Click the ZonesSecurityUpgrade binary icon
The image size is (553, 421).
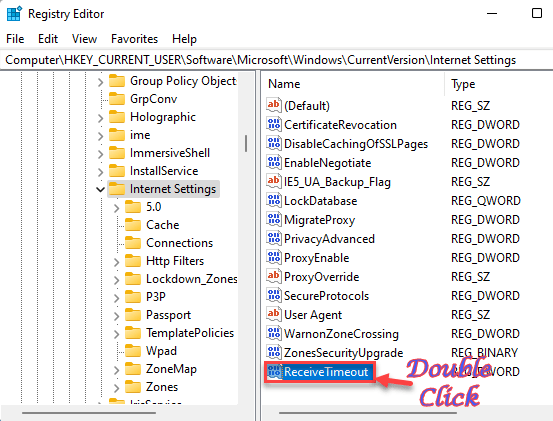[x=274, y=353]
